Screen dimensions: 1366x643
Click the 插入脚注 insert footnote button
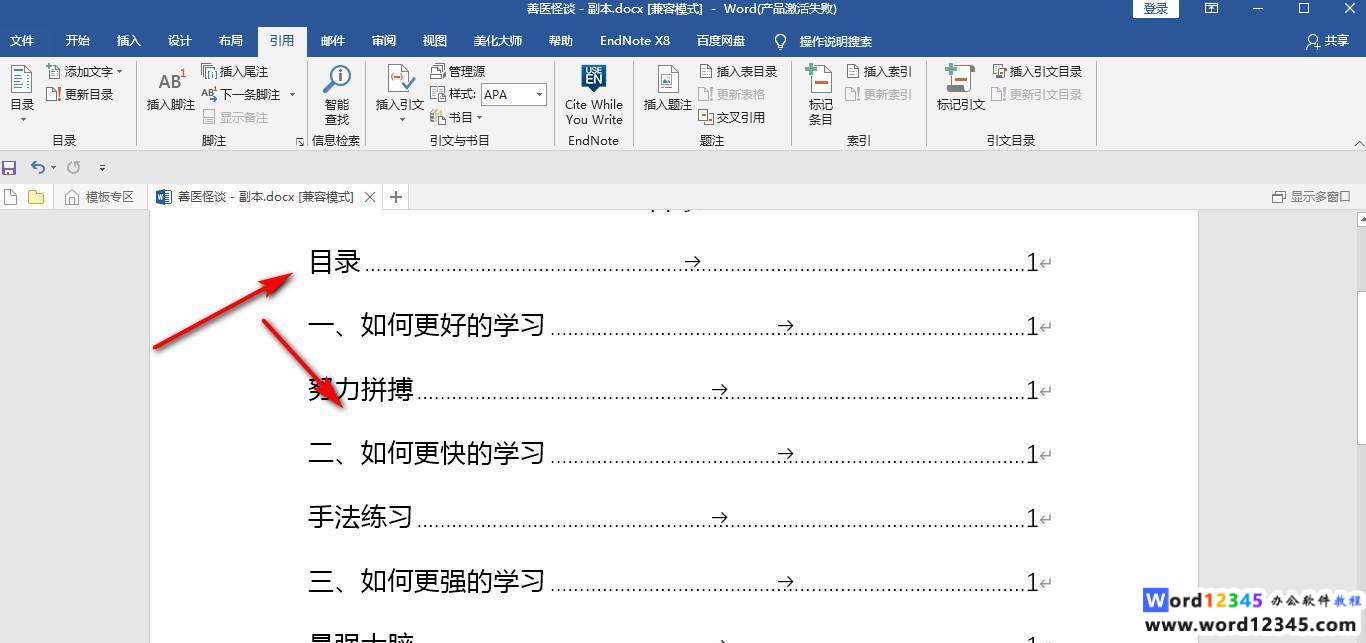pyautogui.click(x=171, y=90)
